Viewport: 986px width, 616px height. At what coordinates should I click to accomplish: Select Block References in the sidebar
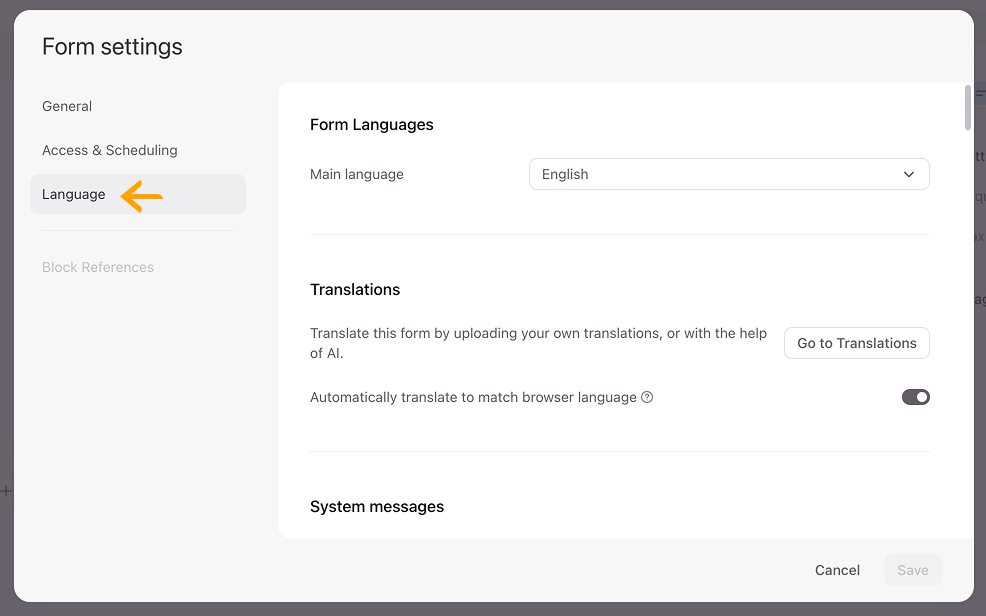[x=98, y=267]
